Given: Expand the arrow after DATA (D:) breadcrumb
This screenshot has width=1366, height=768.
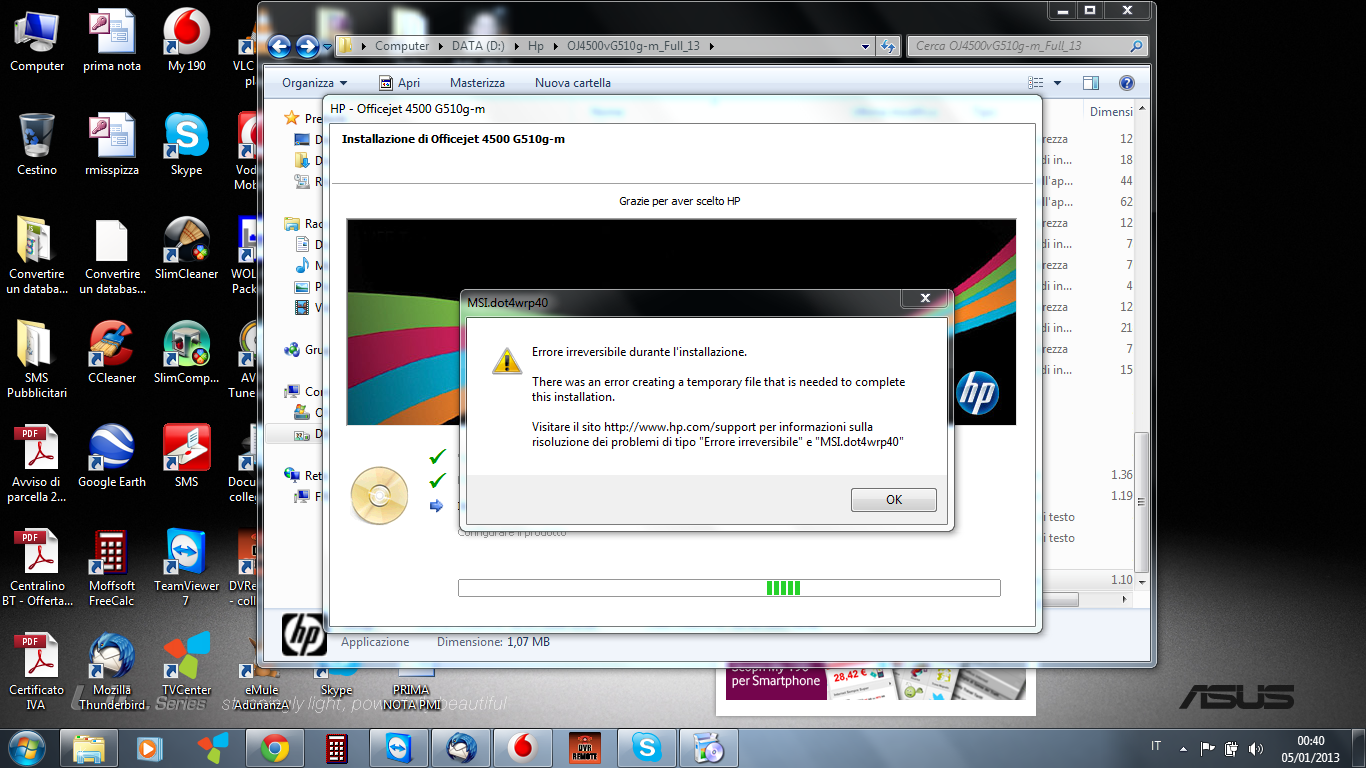Looking at the screenshot, I should point(517,47).
